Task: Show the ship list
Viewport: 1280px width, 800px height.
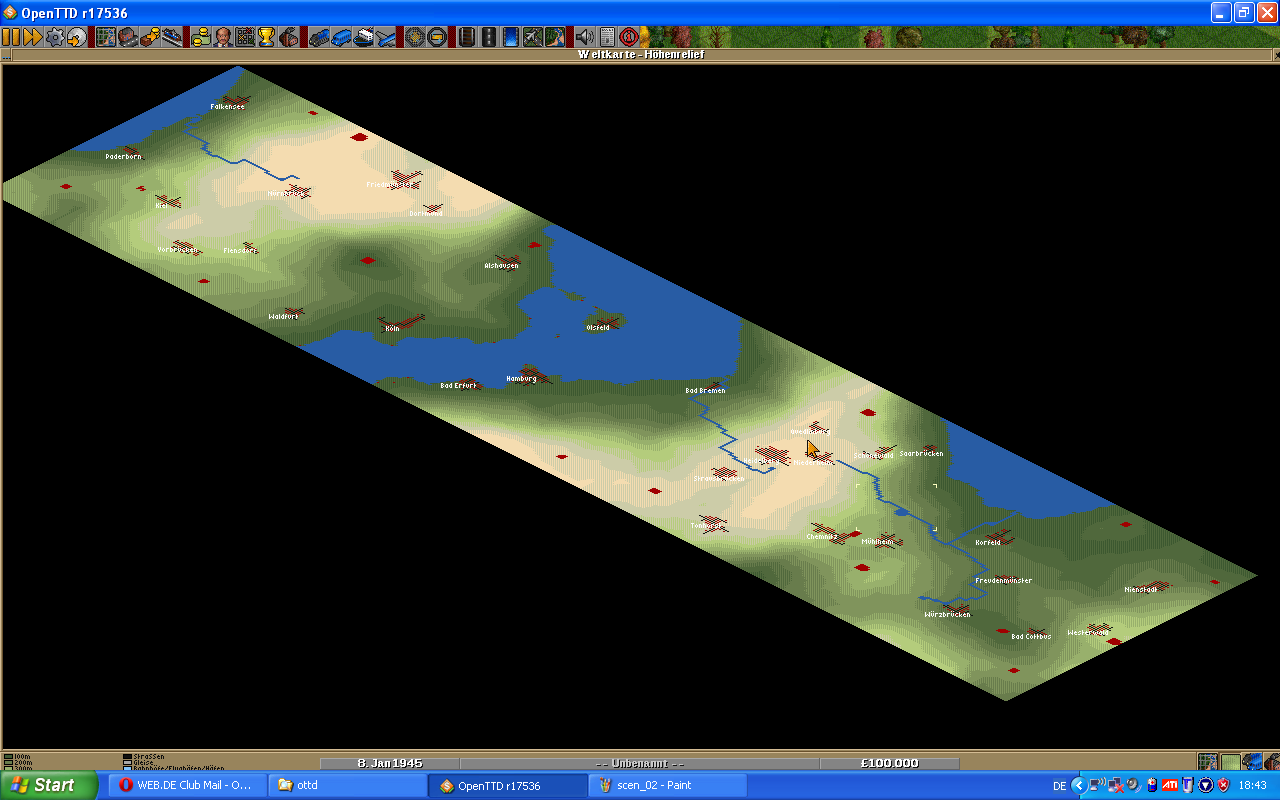Action: (363, 37)
